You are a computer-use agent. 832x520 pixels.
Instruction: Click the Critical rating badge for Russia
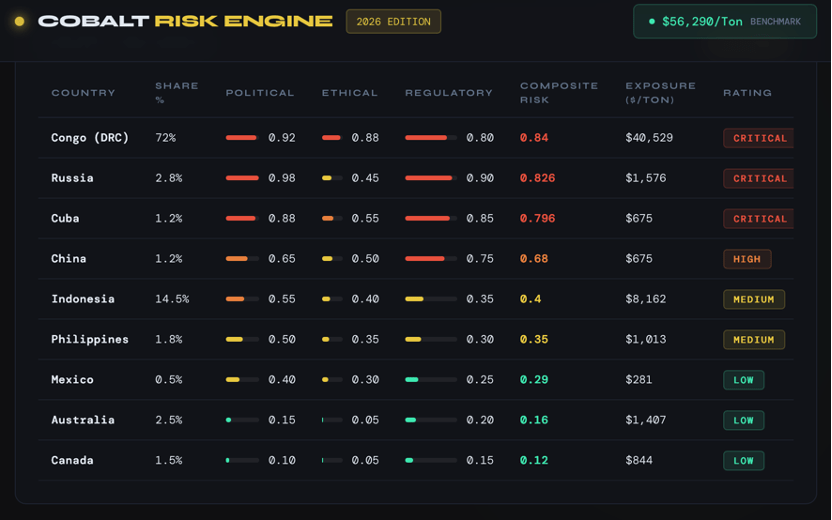coord(760,178)
